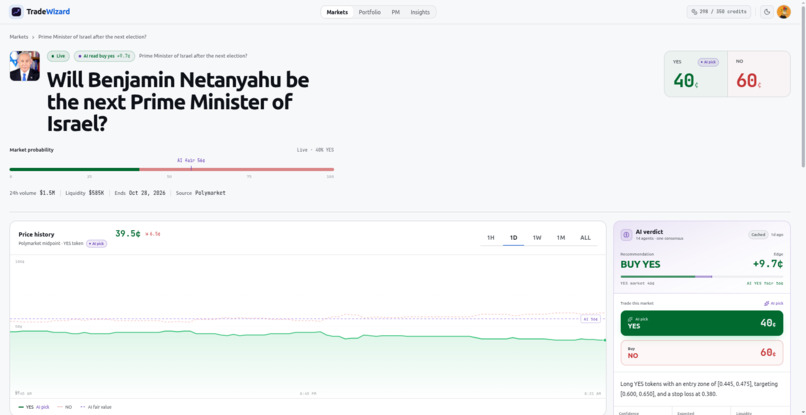806x415 pixels.
Task: Go to the Insights tab
Action: tap(420, 12)
